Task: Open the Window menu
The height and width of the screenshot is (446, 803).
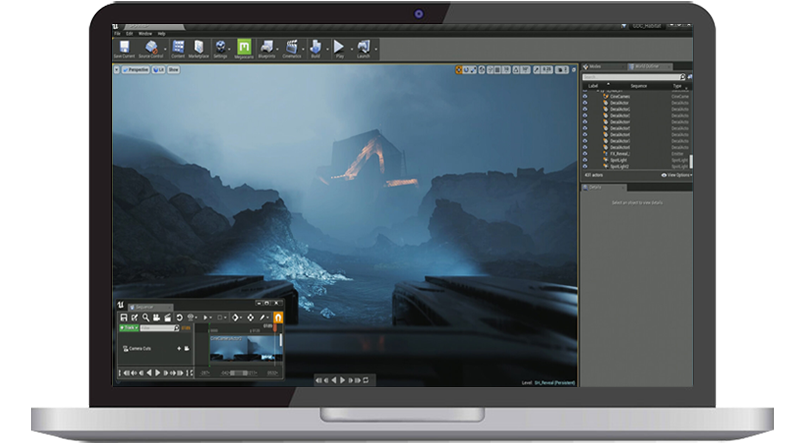Action: coord(146,33)
